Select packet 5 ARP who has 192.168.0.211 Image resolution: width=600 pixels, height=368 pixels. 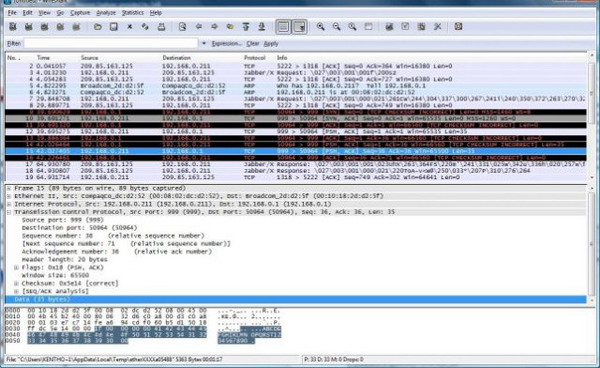296,86
